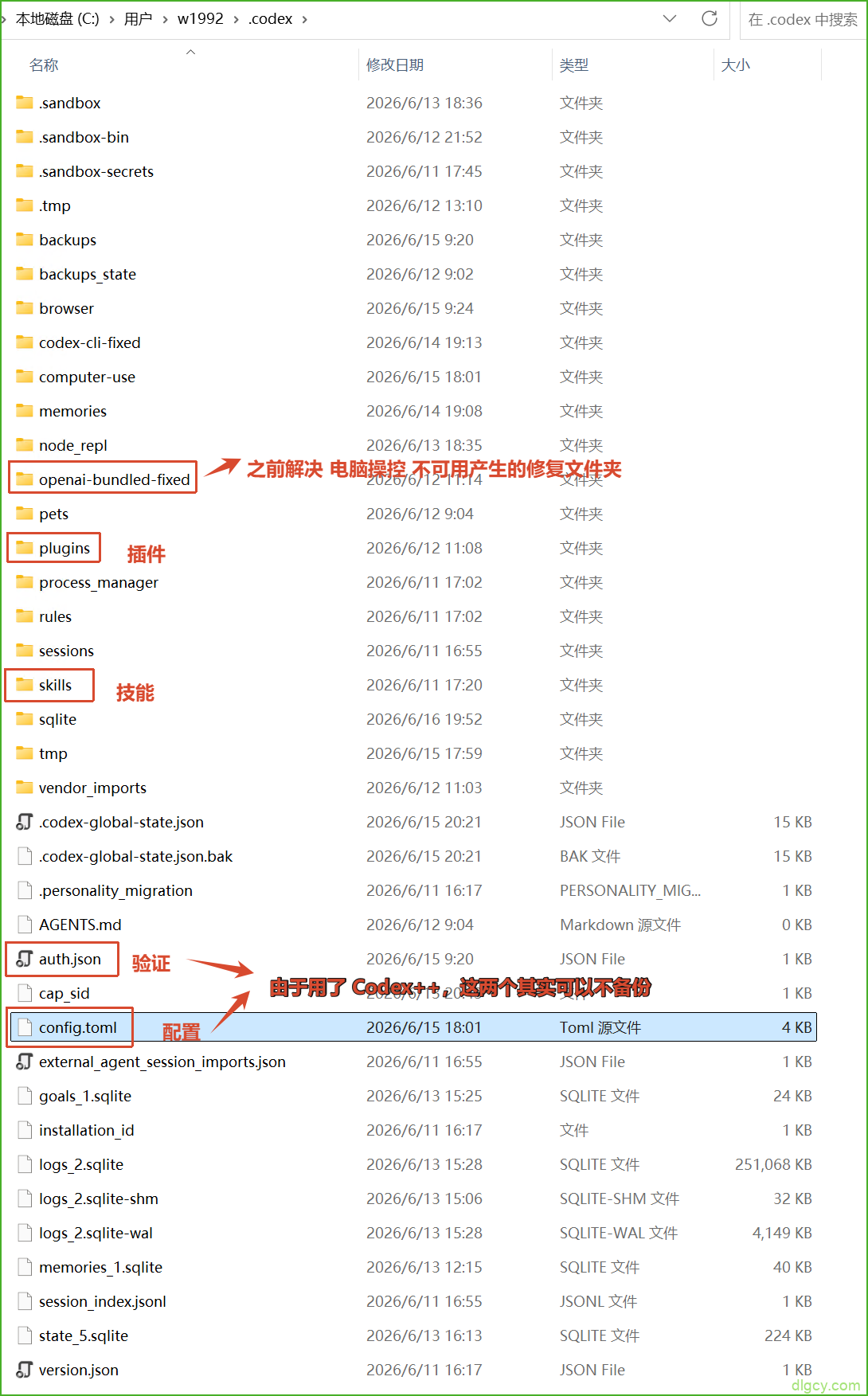Click the skills folder icon
Image resolution: width=868 pixels, height=1396 pixels.
click(x=25, y=685)
